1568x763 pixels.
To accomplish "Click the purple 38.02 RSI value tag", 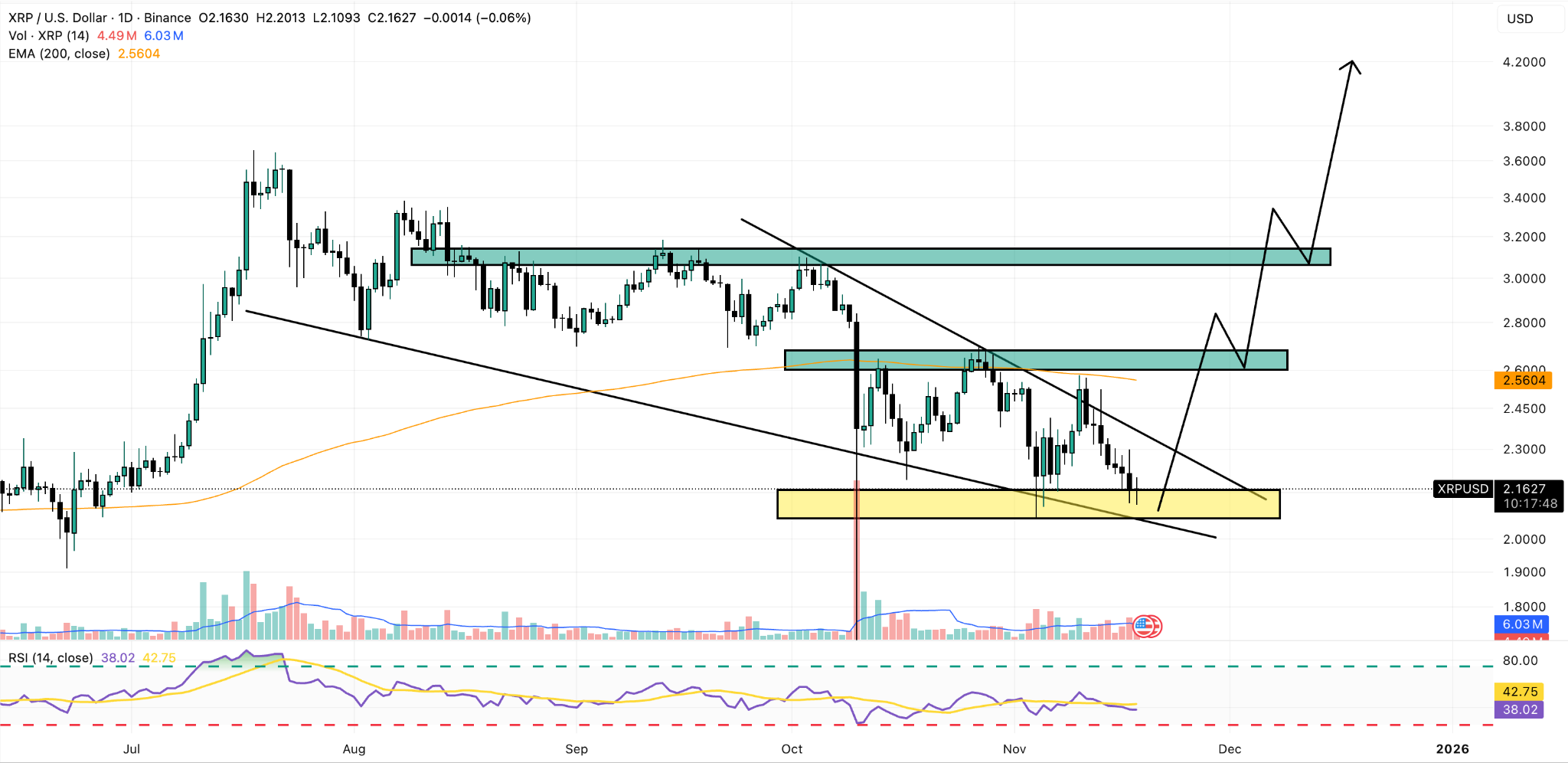I will 1520,709.
